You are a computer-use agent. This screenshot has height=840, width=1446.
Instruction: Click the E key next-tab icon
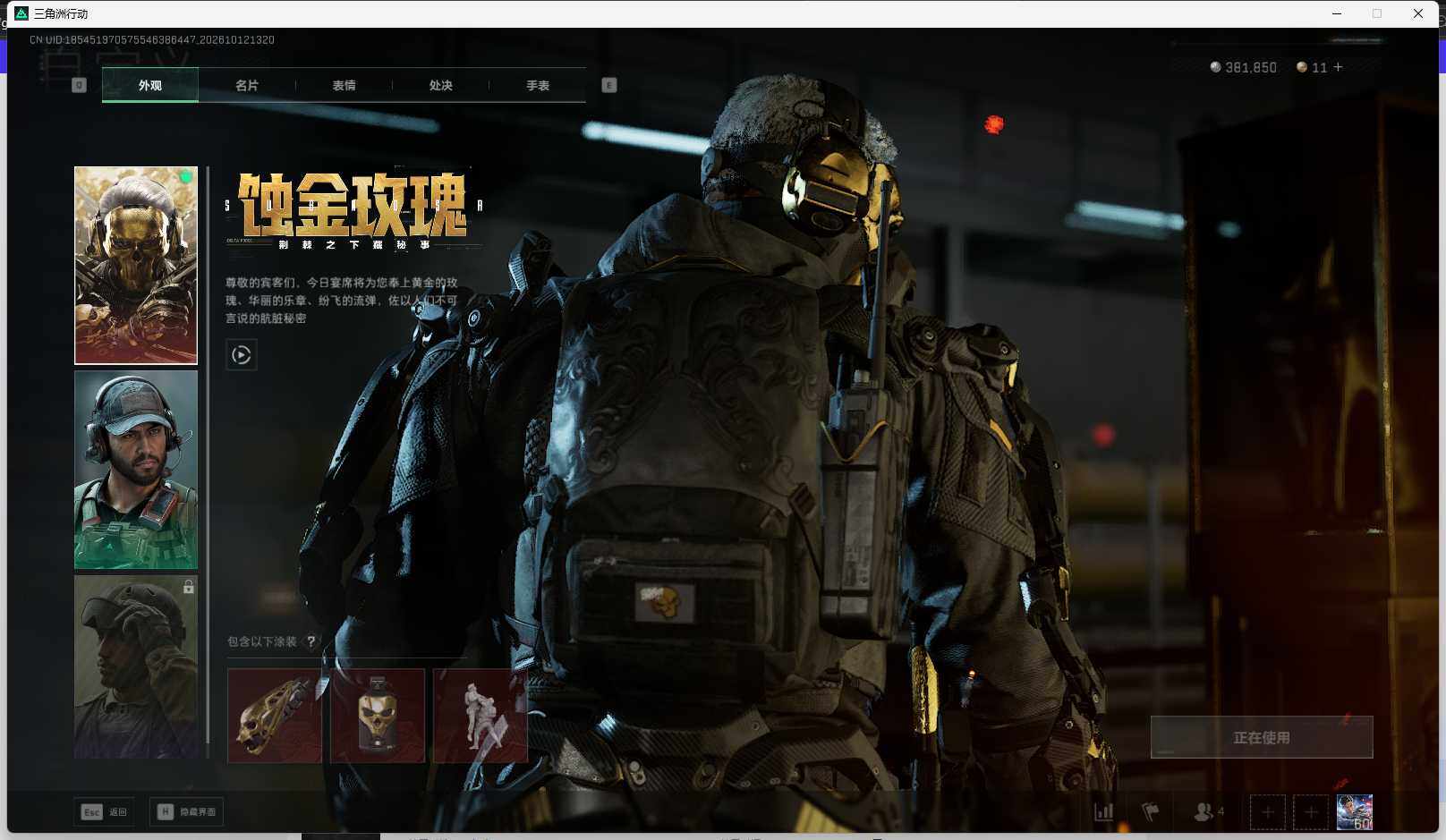tap(609, 85)
